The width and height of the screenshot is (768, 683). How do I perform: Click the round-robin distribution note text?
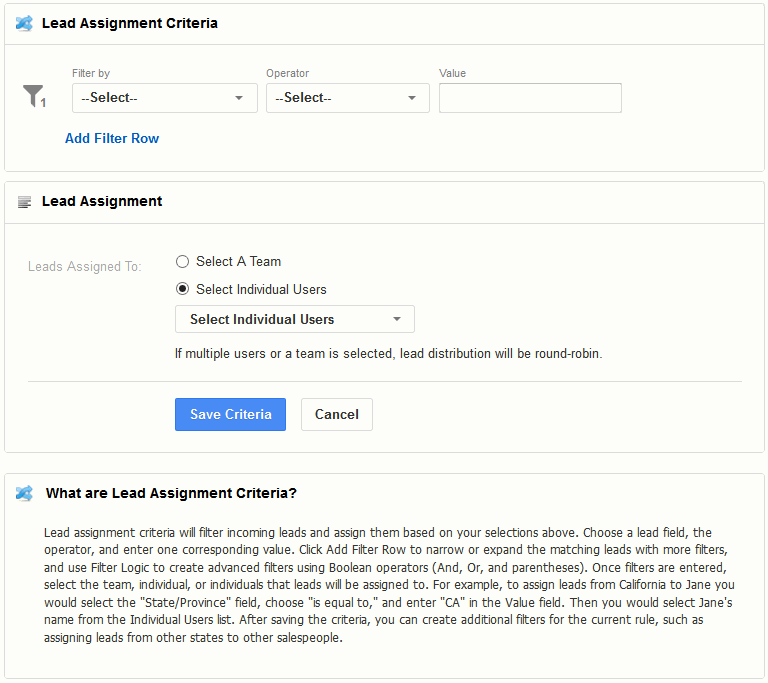[388, 354]
